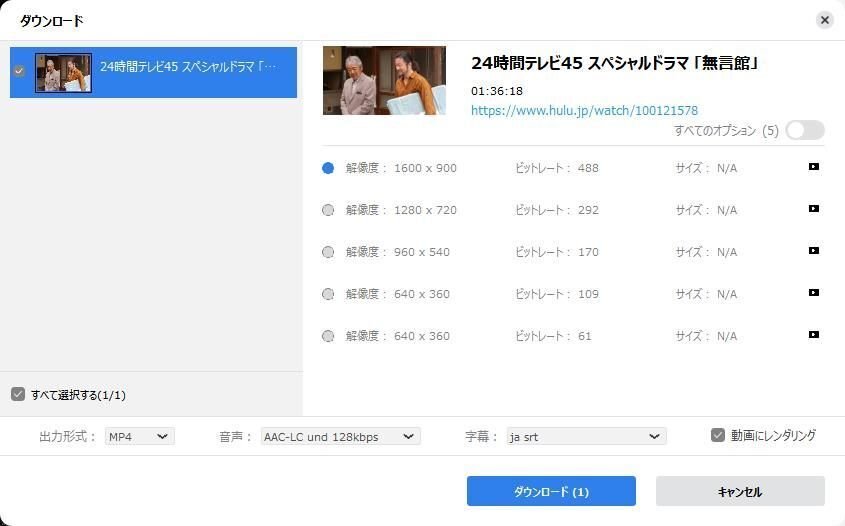
Task: Click the ダウンロード title text at the top
Action: click(52, 21)
